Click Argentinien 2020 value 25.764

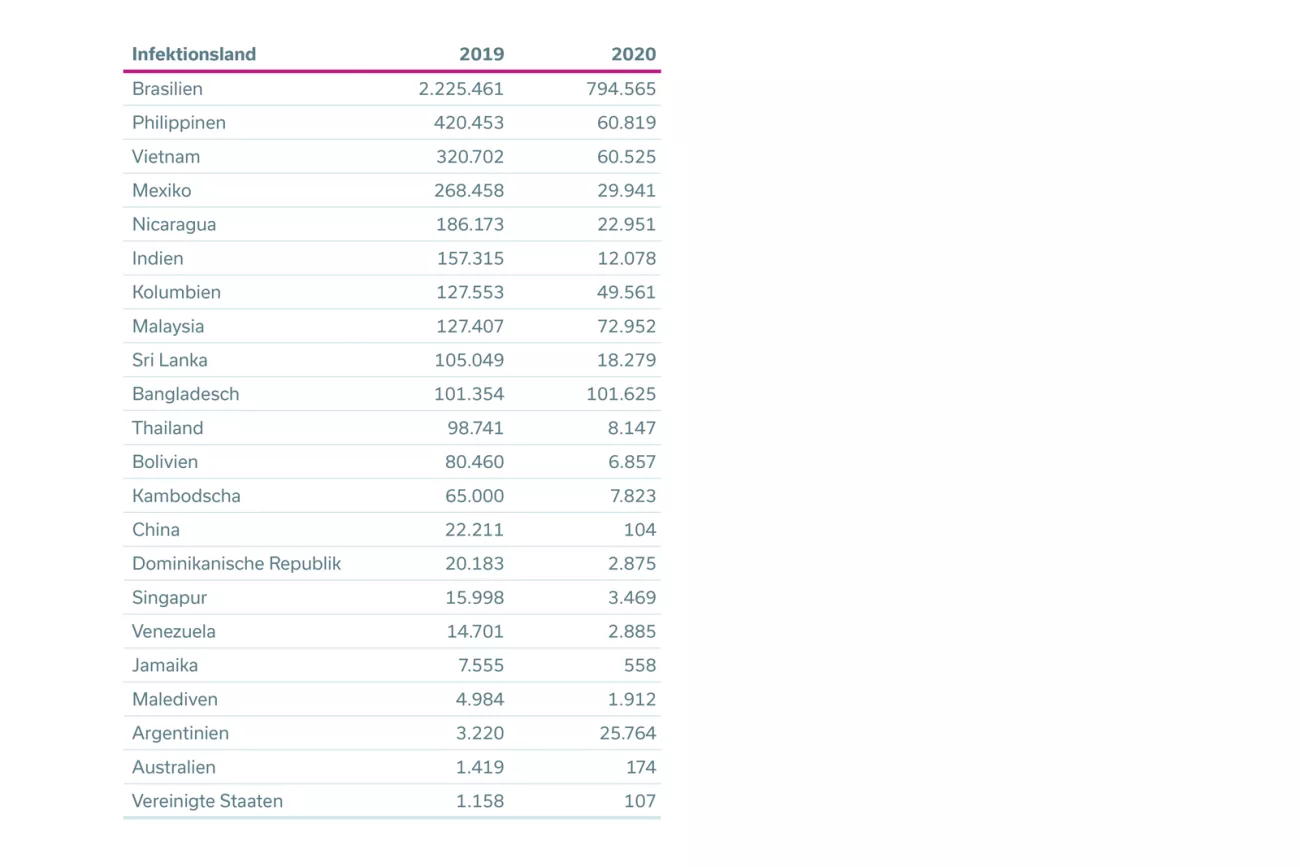point(627,734)
